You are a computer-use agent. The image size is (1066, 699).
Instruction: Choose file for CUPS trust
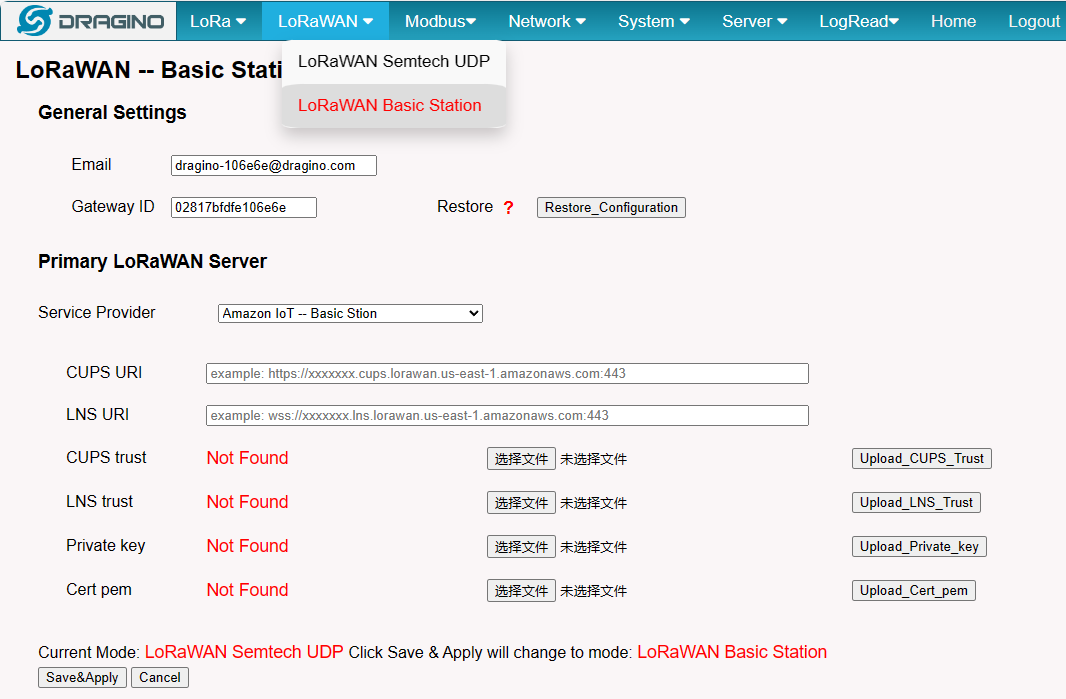(521, 459)
